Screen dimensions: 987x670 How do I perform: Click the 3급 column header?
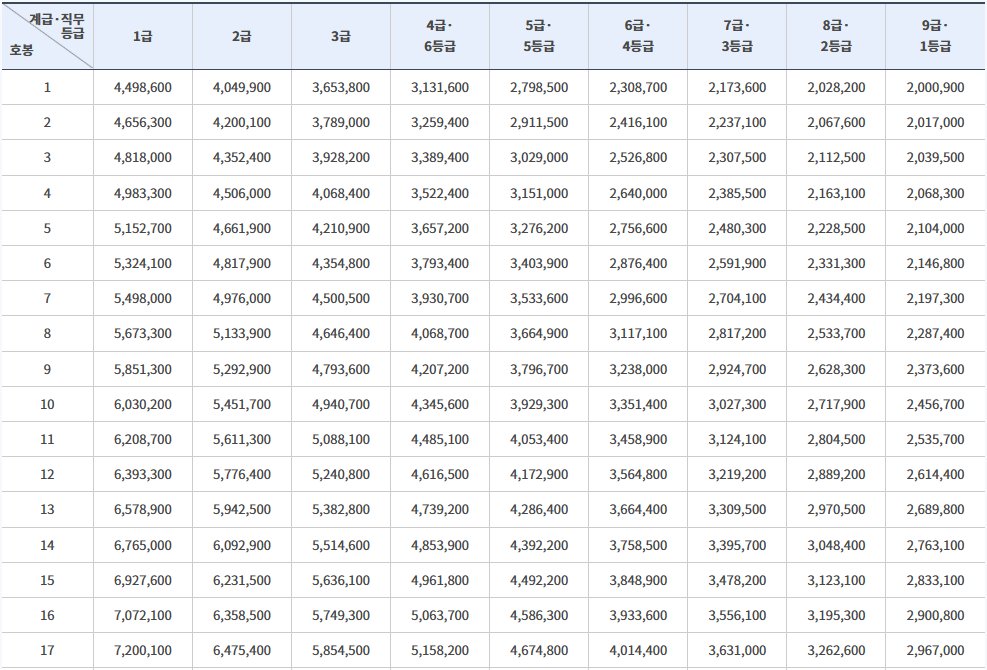tap(341, 37)
